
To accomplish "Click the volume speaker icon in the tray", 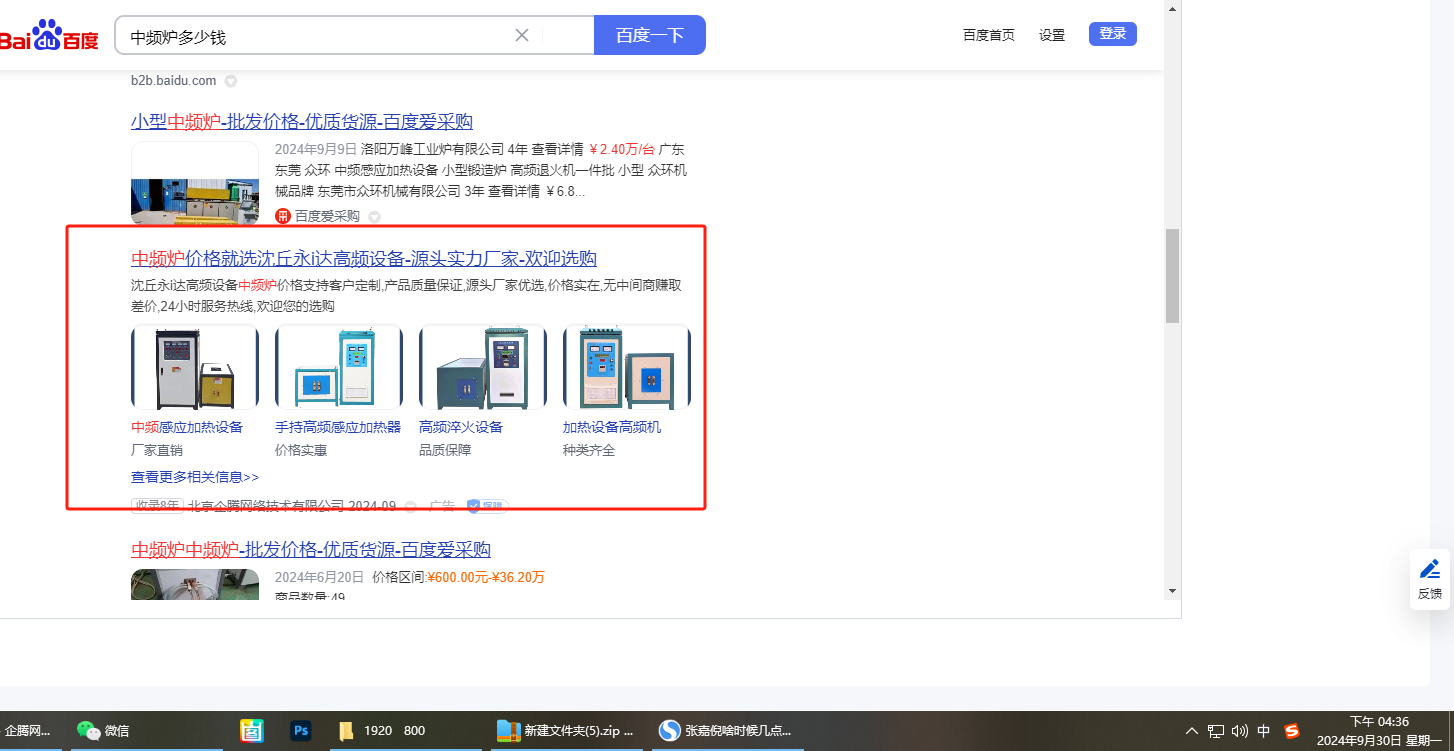I will tap(1240, 731).
